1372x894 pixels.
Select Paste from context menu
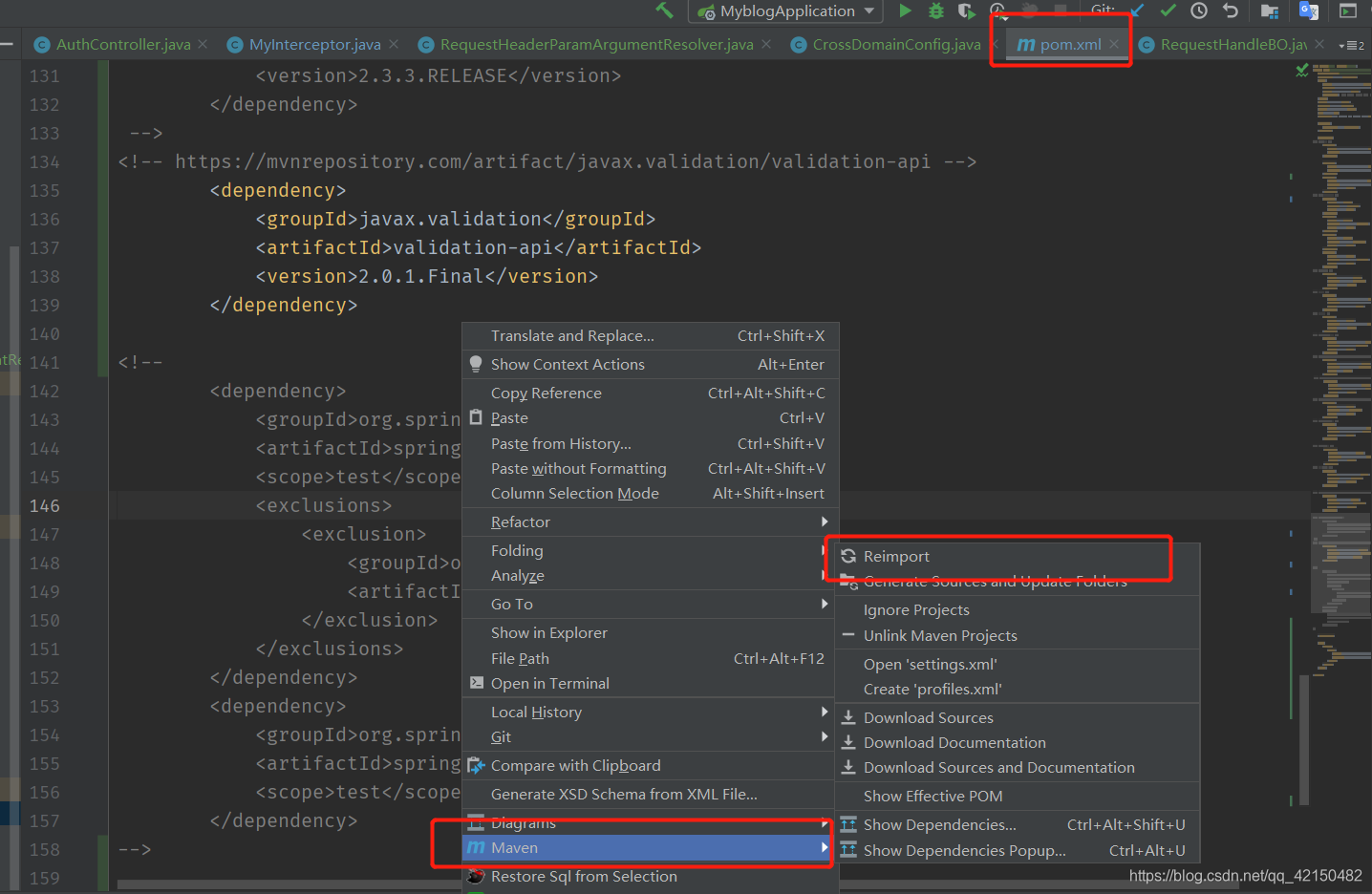click(650, 418)
